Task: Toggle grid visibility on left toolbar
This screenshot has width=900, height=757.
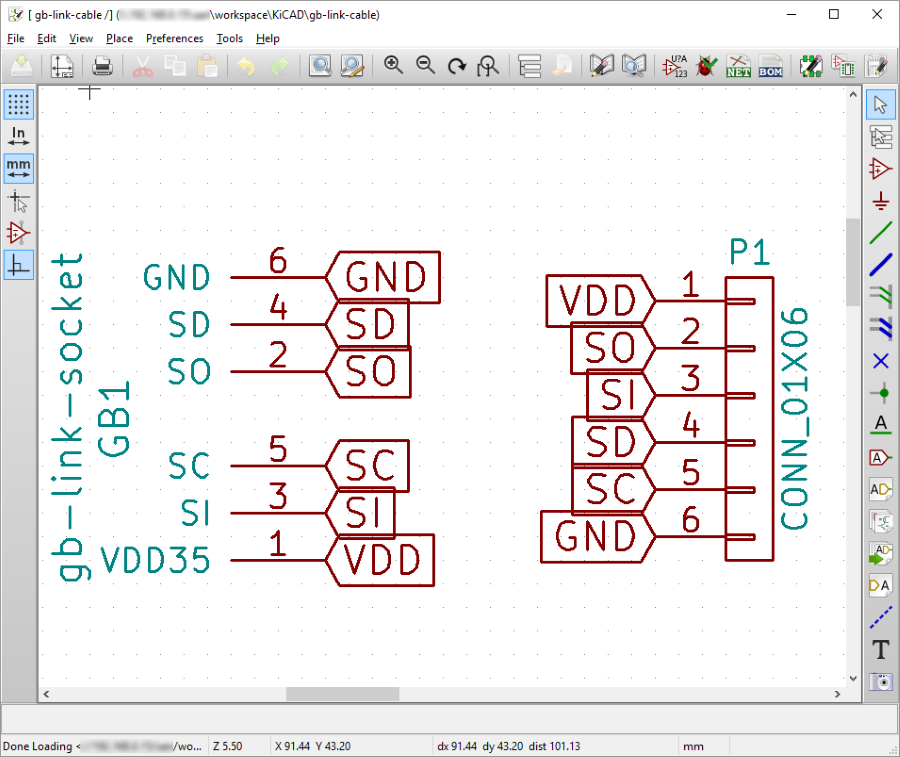Action: (x=18, y=104)
